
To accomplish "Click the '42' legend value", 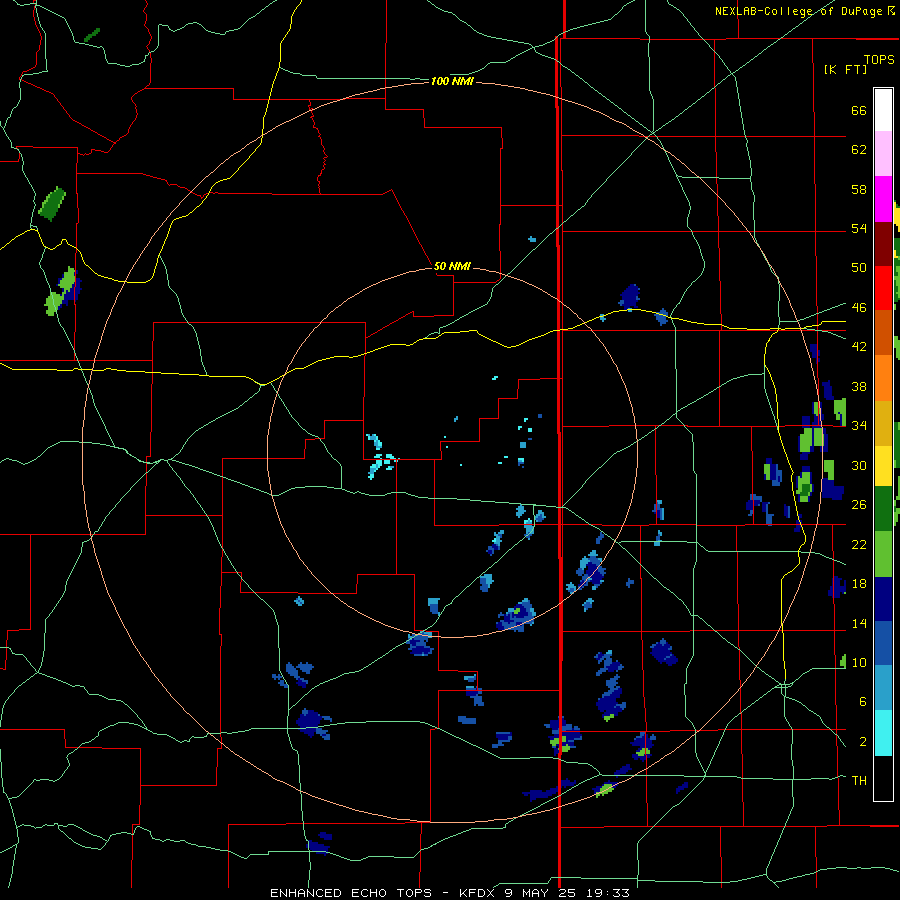I will point(859,346).
